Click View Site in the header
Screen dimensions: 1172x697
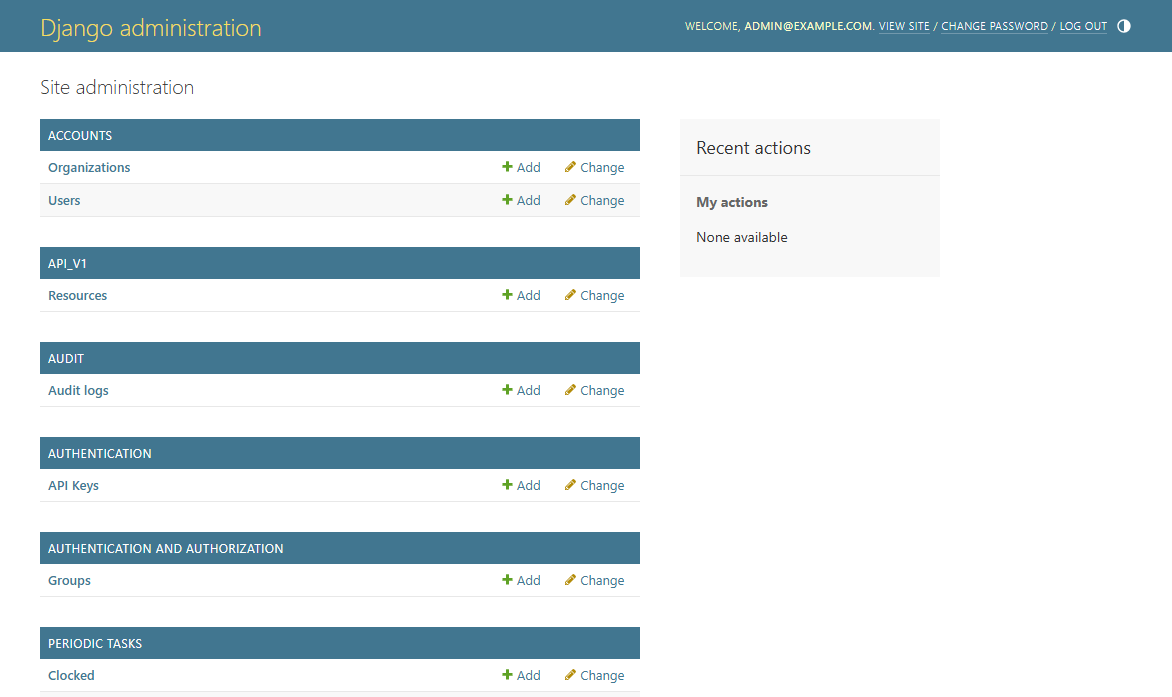coord(904,27)
